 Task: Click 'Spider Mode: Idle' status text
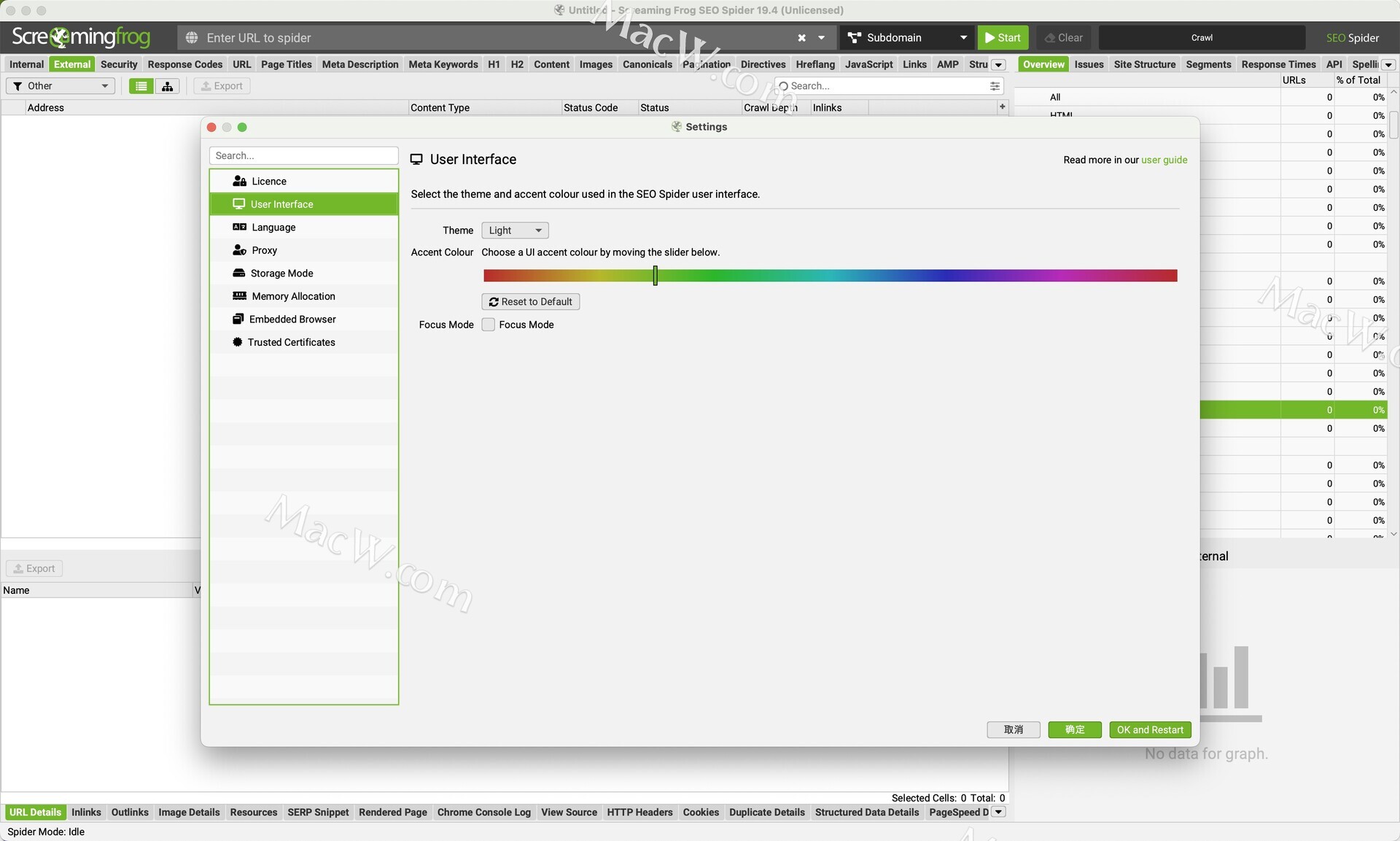(46, 832)
